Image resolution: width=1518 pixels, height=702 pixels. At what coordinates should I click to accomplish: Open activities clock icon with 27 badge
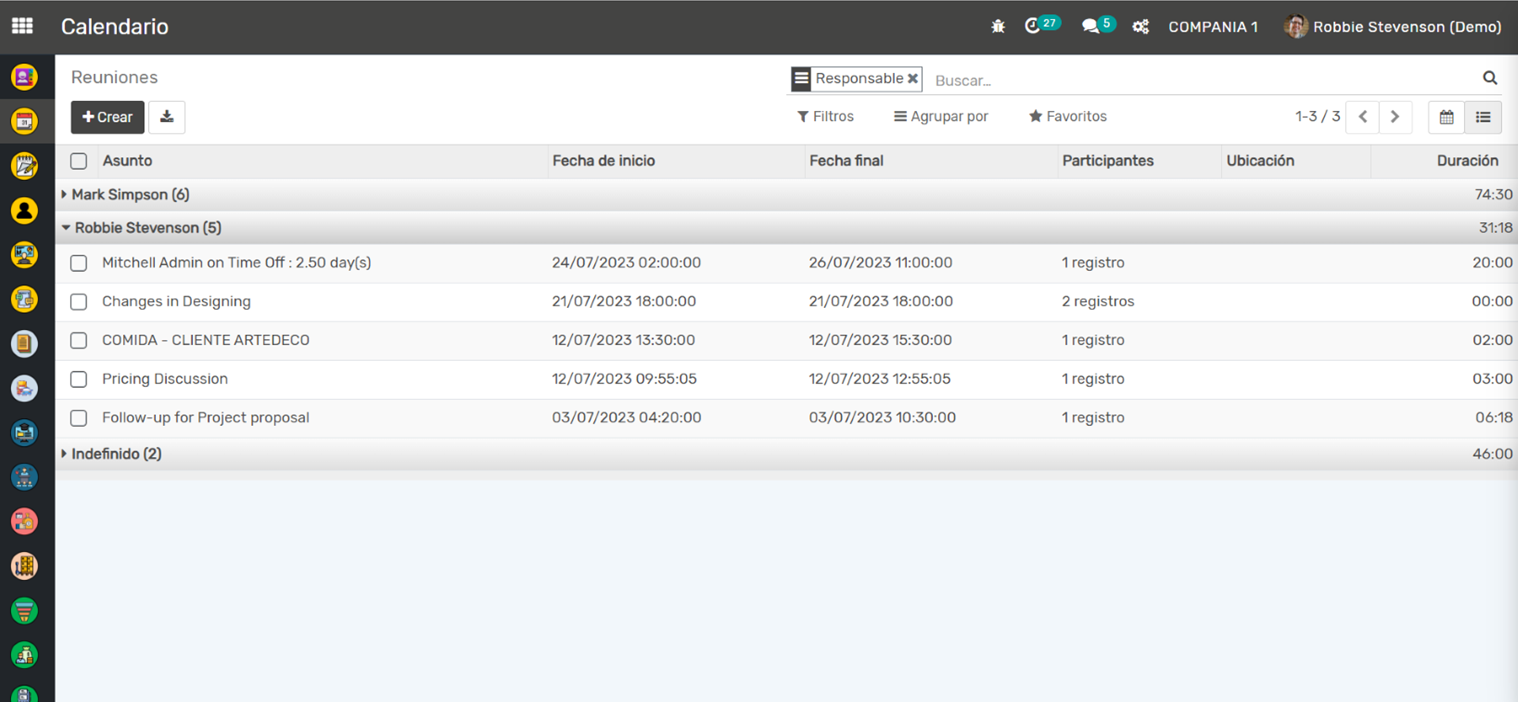1033,27
